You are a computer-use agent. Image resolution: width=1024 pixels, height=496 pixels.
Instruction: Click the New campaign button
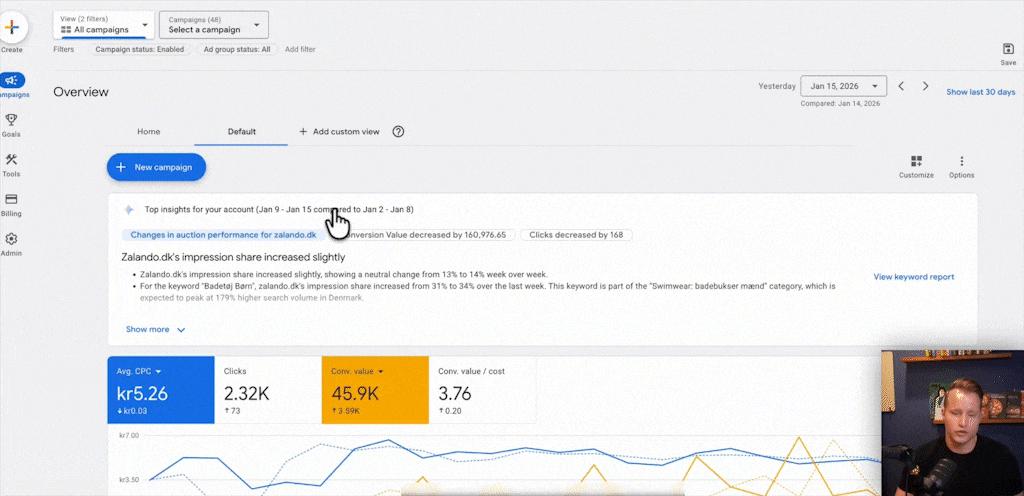156,168
